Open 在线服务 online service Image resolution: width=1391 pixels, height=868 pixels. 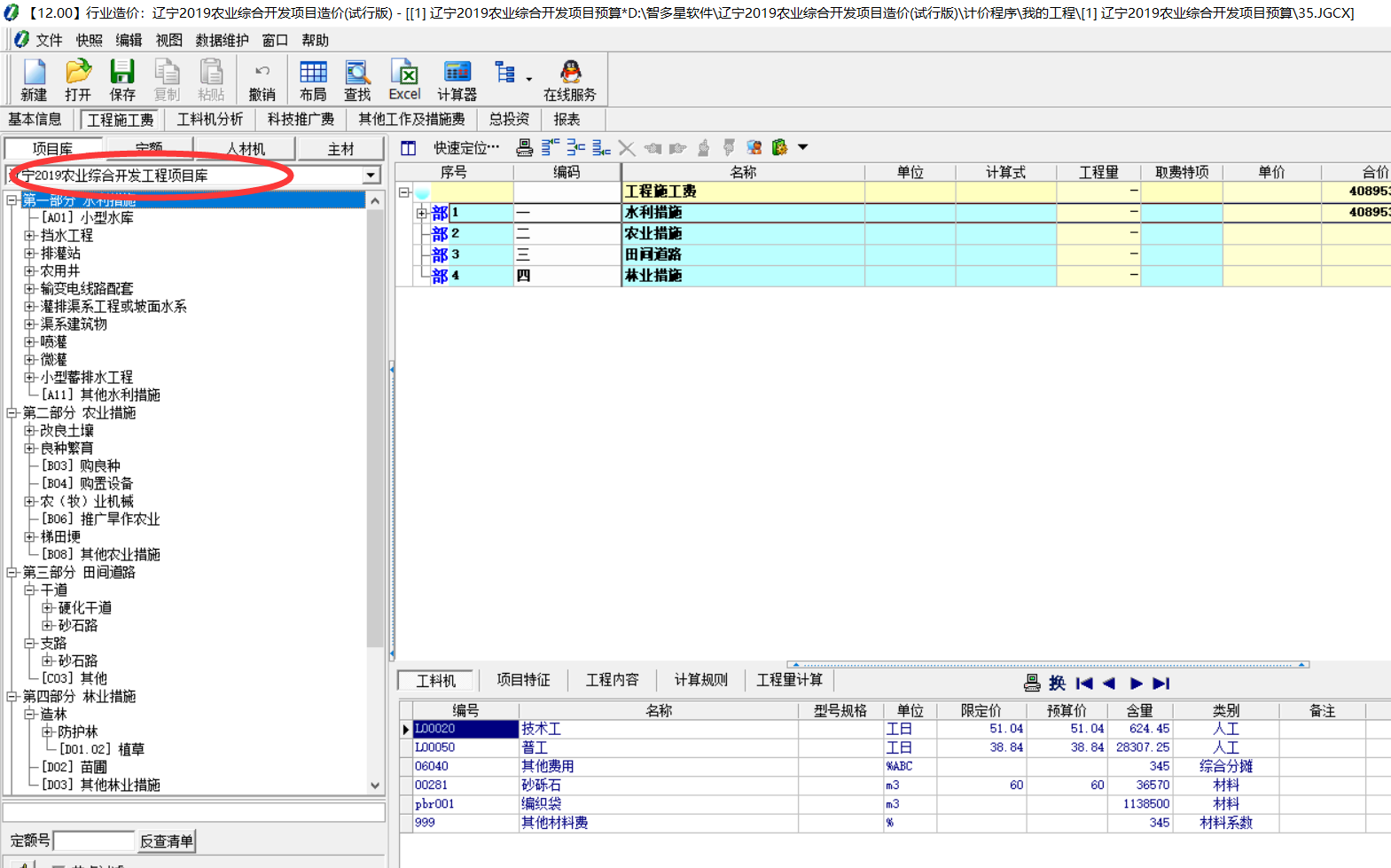[x=569, y=80]
